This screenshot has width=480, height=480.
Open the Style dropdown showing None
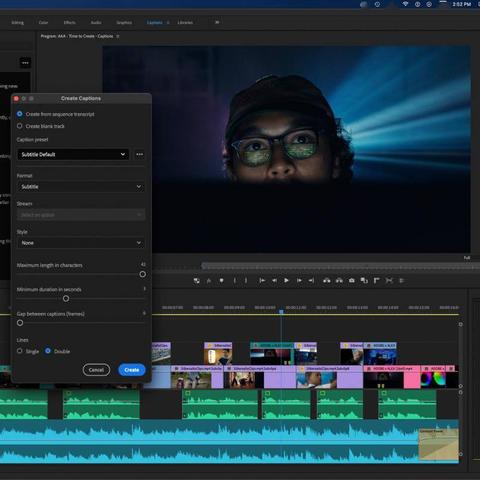tap(81, 243)
